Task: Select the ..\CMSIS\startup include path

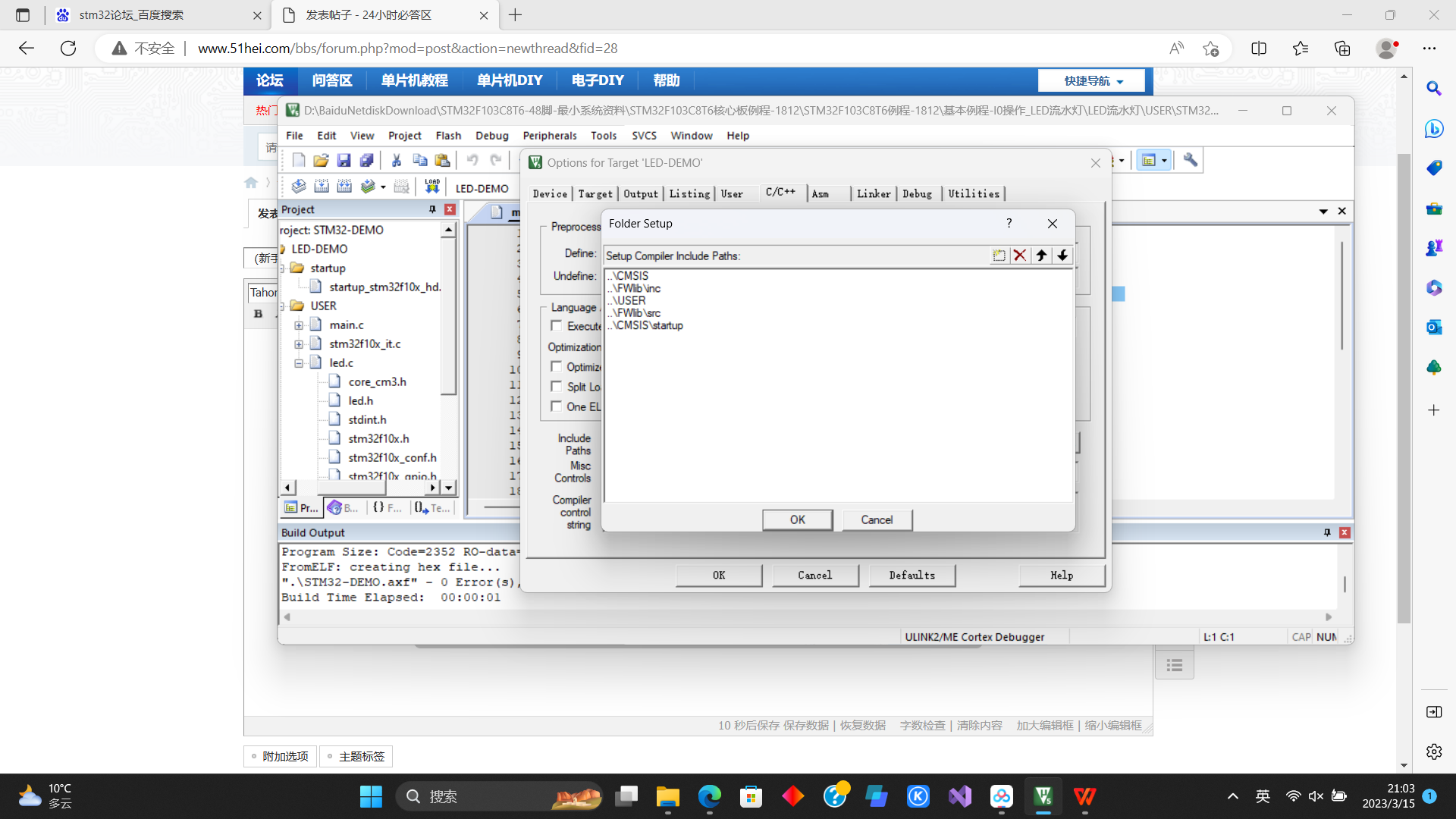Action: click(x=645, y=325)
